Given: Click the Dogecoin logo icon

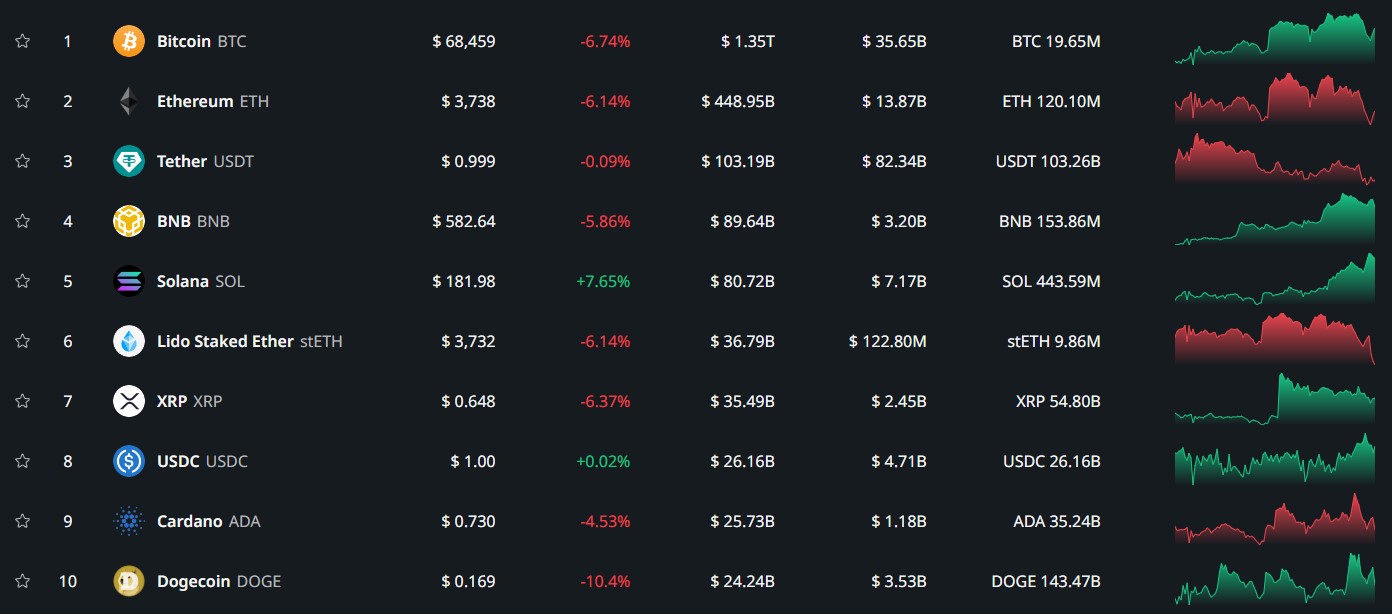Looking at the screenshot, I should pos(129,581).
